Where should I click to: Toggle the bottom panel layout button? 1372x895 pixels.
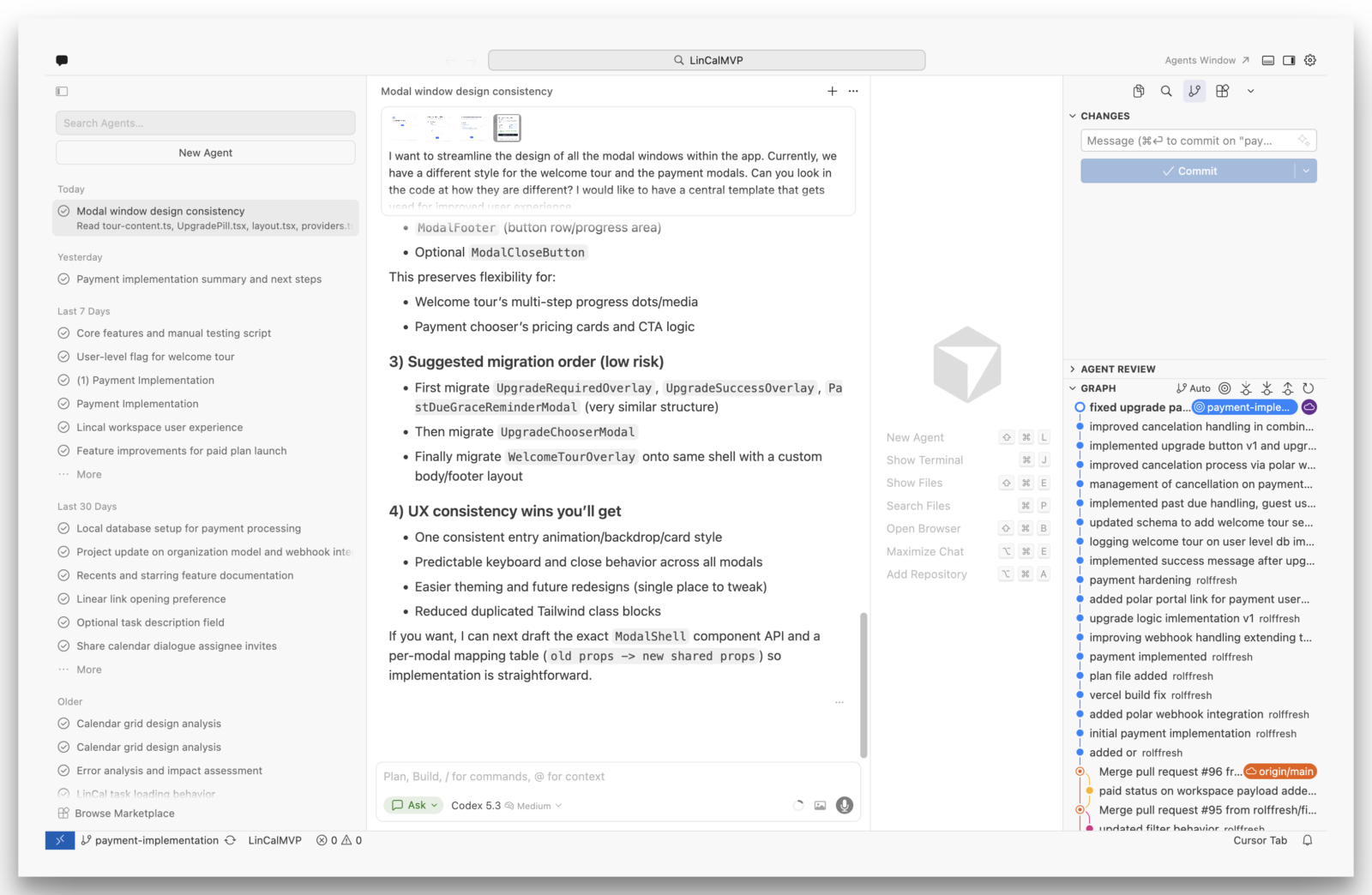click(1267, 60)
